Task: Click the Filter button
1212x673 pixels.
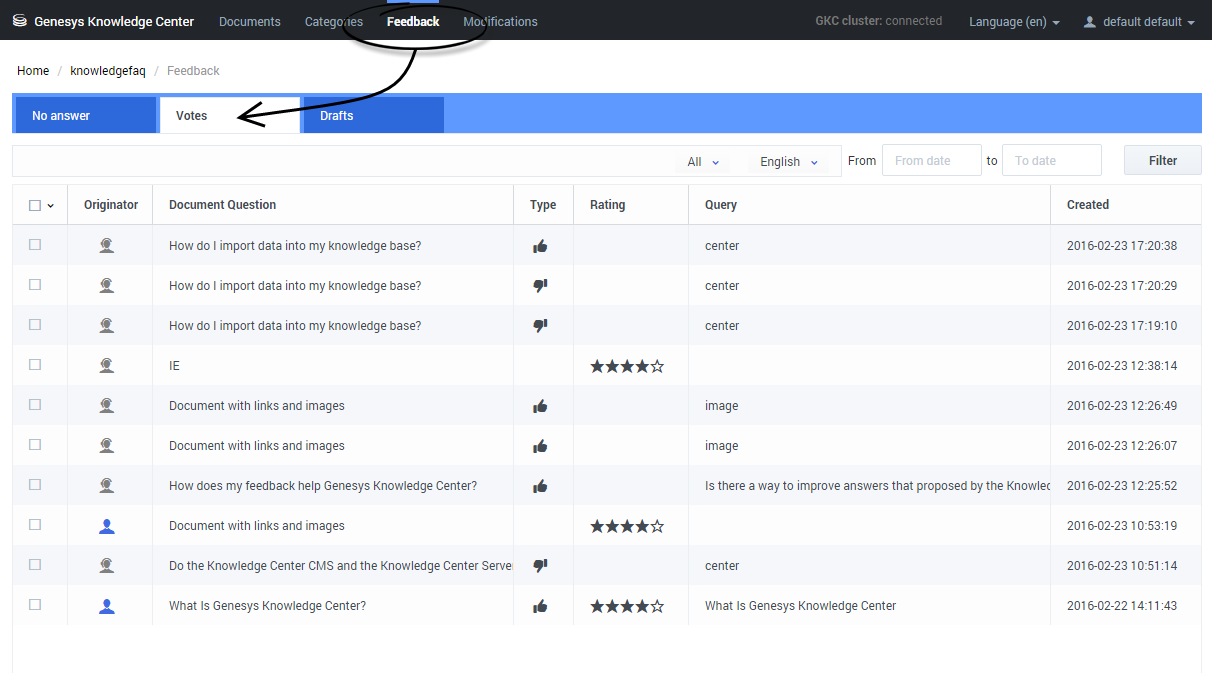Action: [1163, 160]
